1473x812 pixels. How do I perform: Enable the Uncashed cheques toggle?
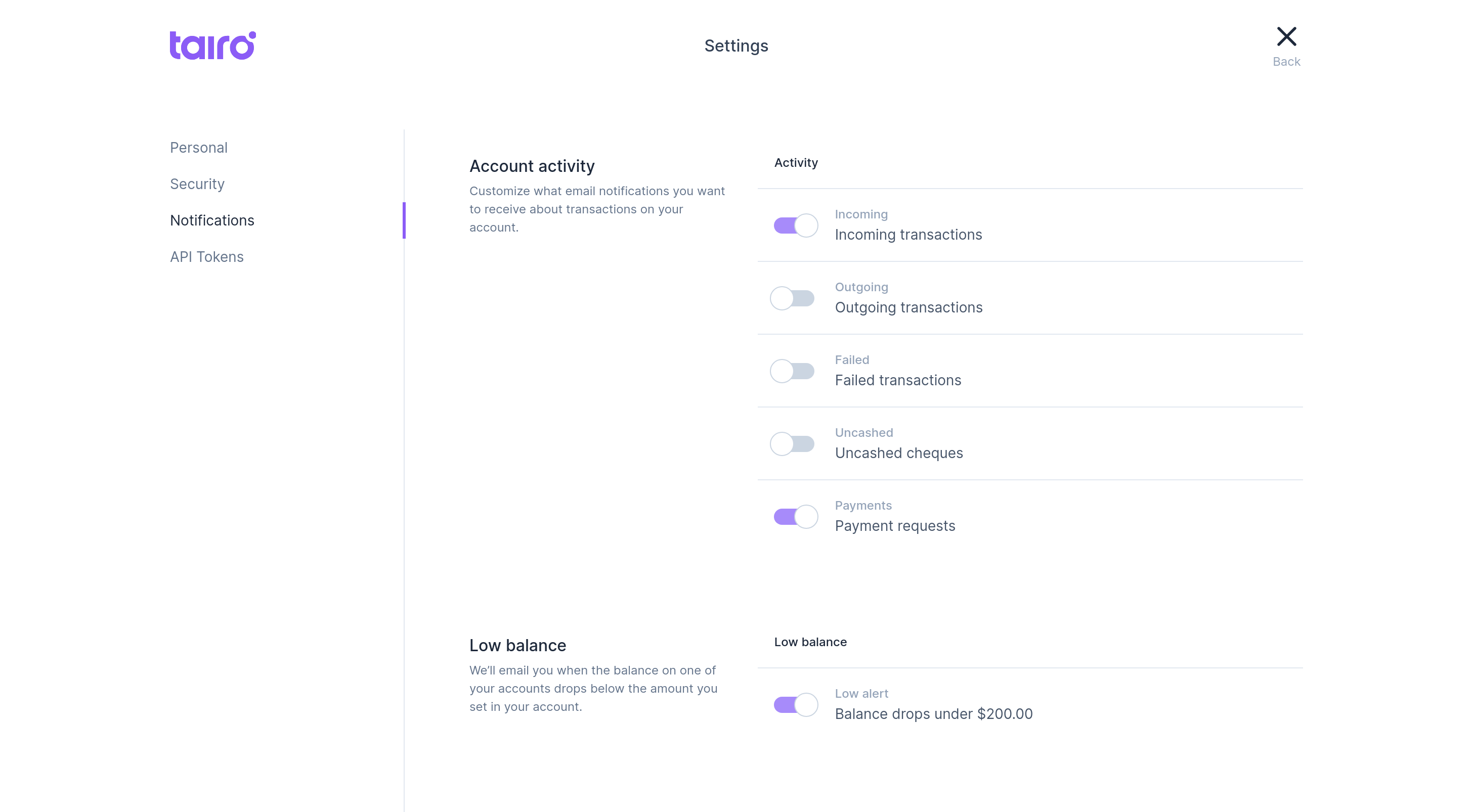793,444
